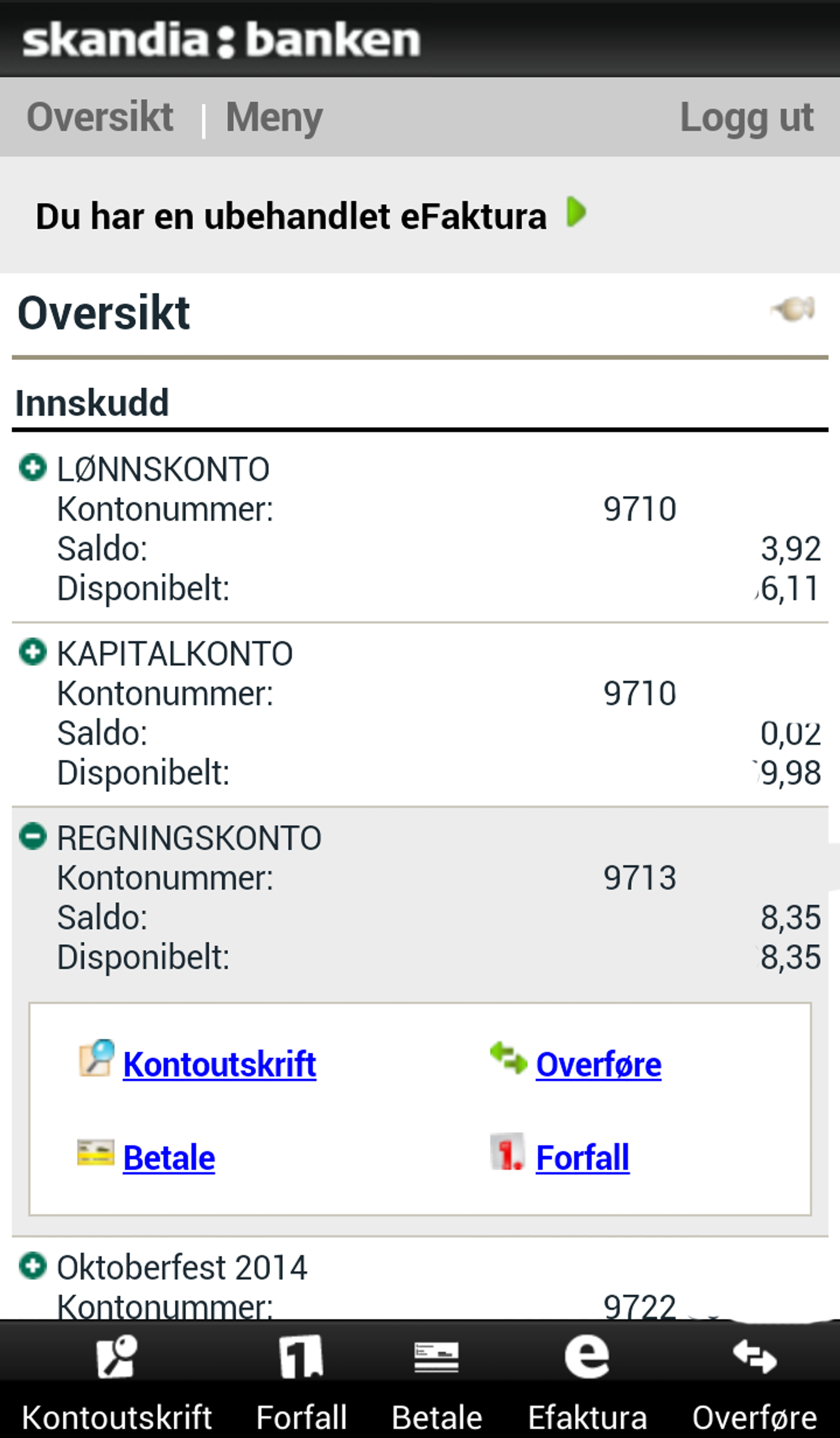This screenshot has width=840, height=1438.
Task: Expand the KAPITALKONTO account details
Action: coord(32,652)
